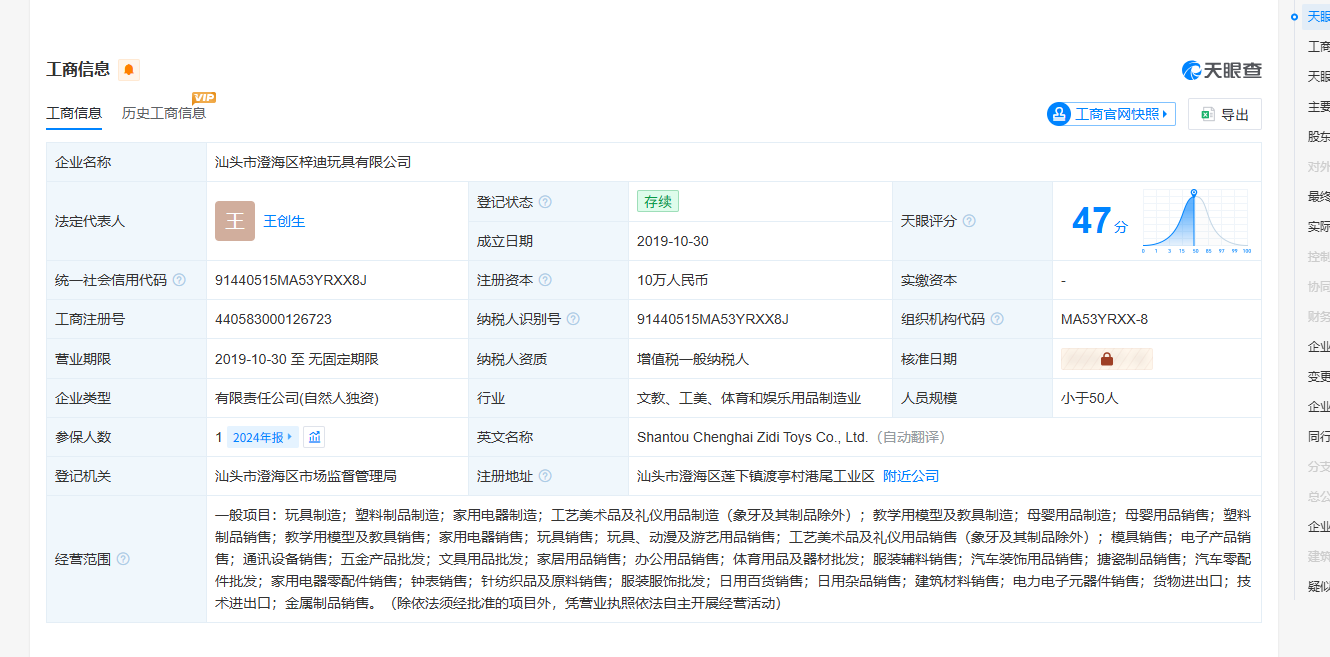Screen dimensions: 1330x657
Task: Click the 工商官网快照 button
Action: [x=1111, y=114]
